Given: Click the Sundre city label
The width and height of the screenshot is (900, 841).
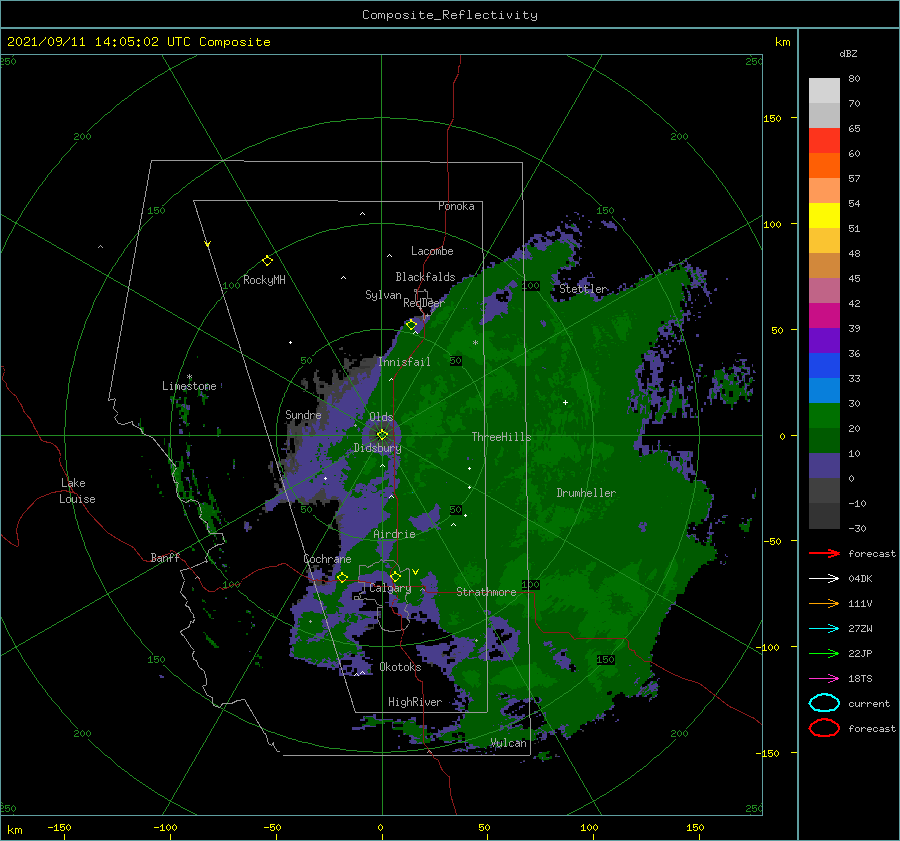Looking at the screenshot, I should (303, 414).
